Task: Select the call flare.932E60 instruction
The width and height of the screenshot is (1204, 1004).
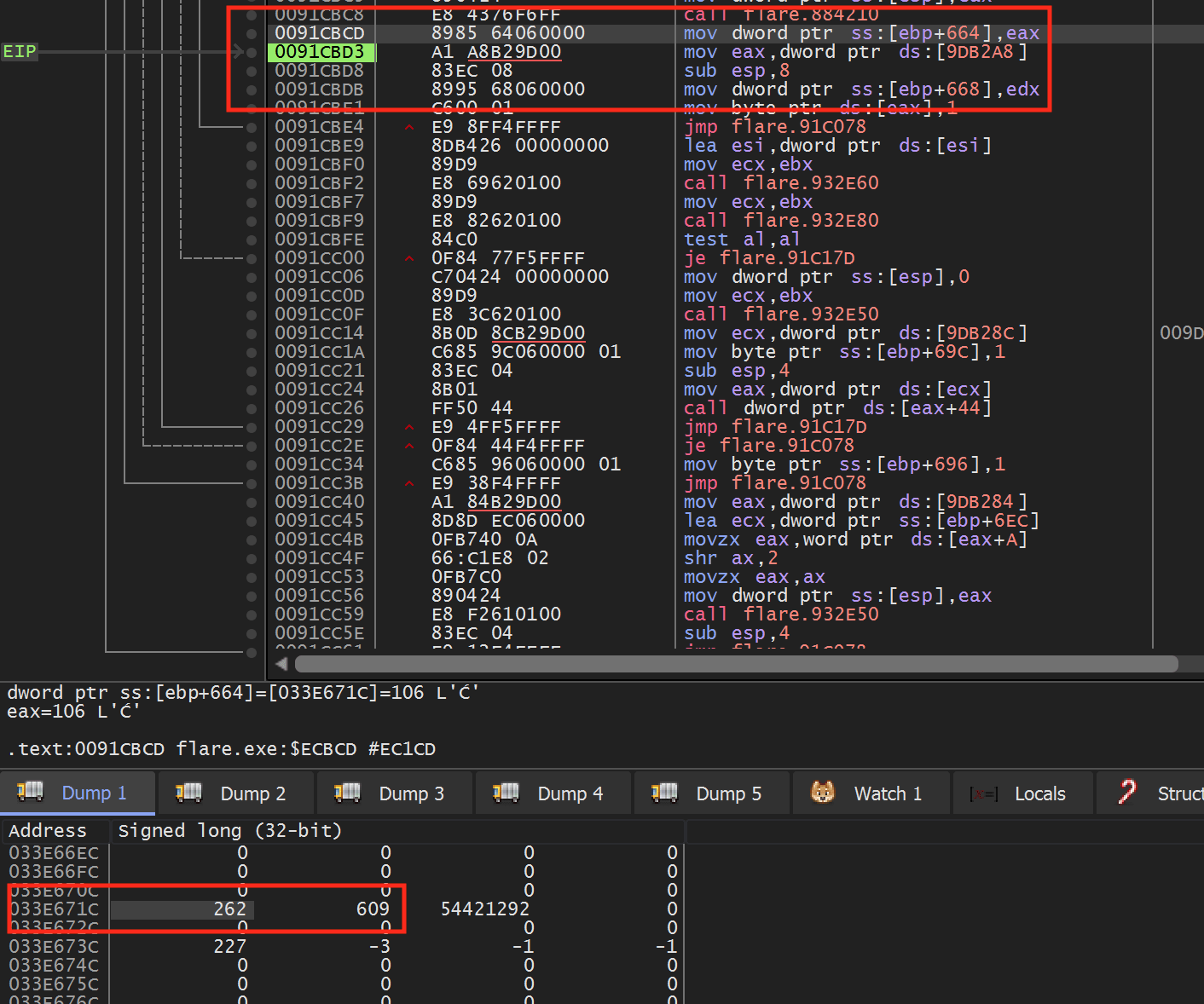Action: click(781, 183)
